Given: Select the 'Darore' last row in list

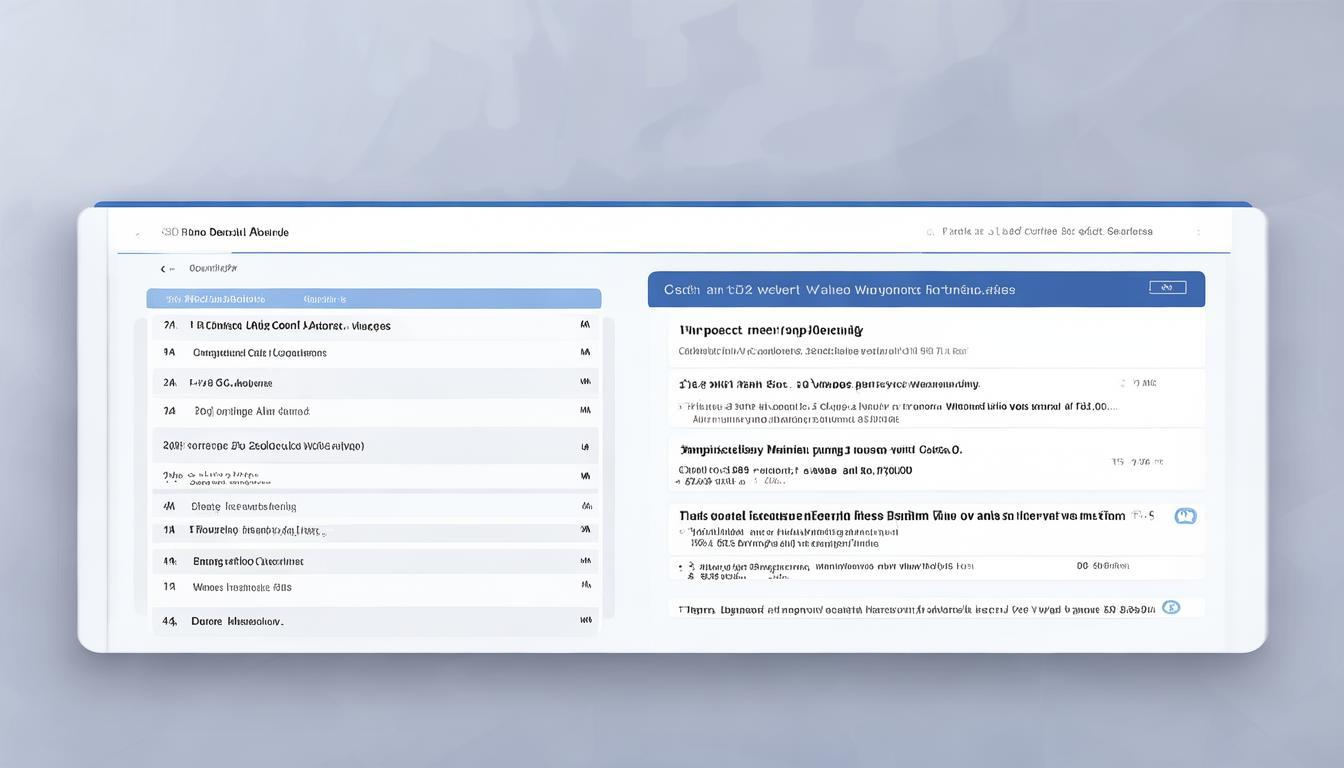Looking at the screenshot, I should (237, 621).
